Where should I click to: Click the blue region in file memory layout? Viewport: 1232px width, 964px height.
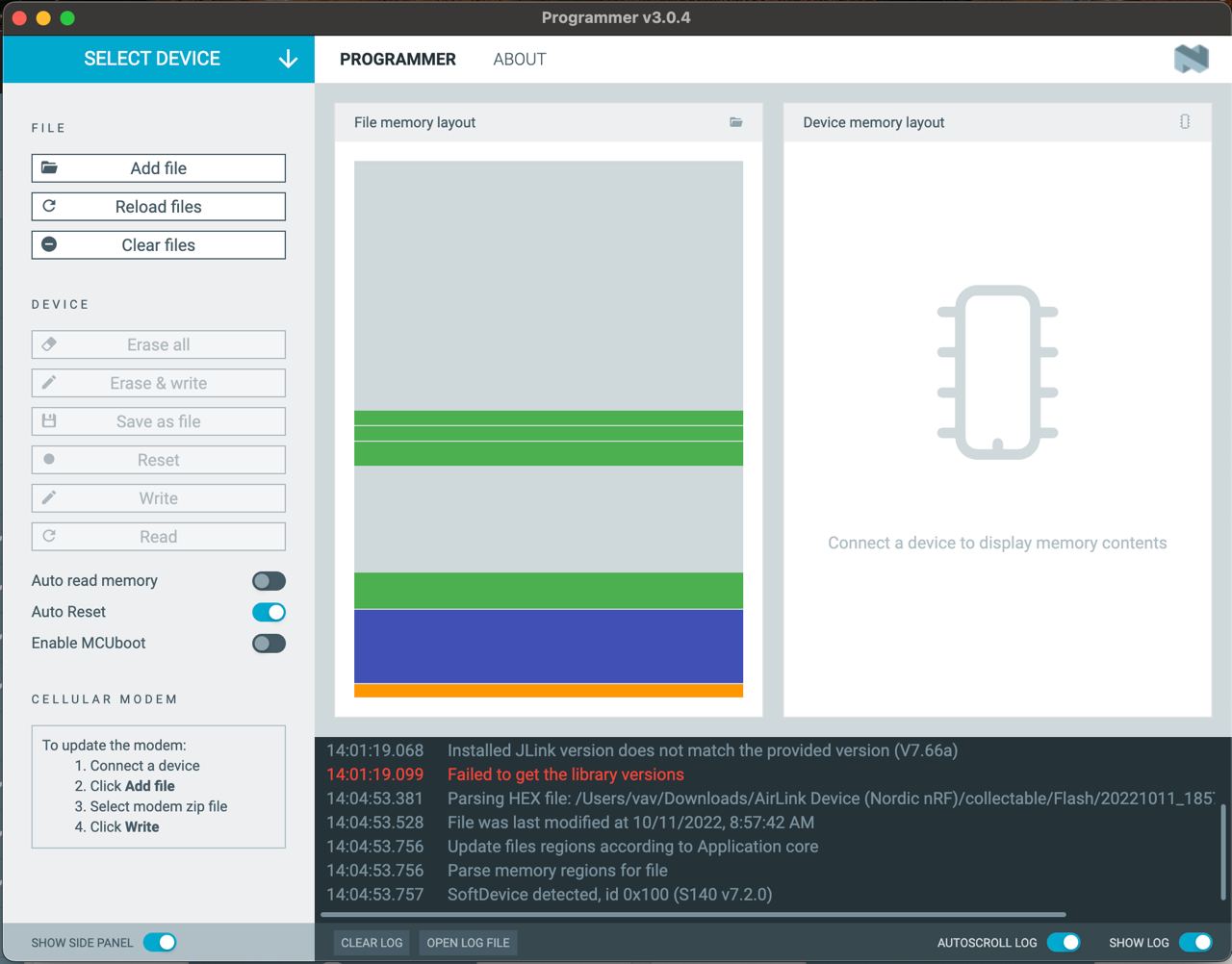pyautogui.click(x=548, y=646)
